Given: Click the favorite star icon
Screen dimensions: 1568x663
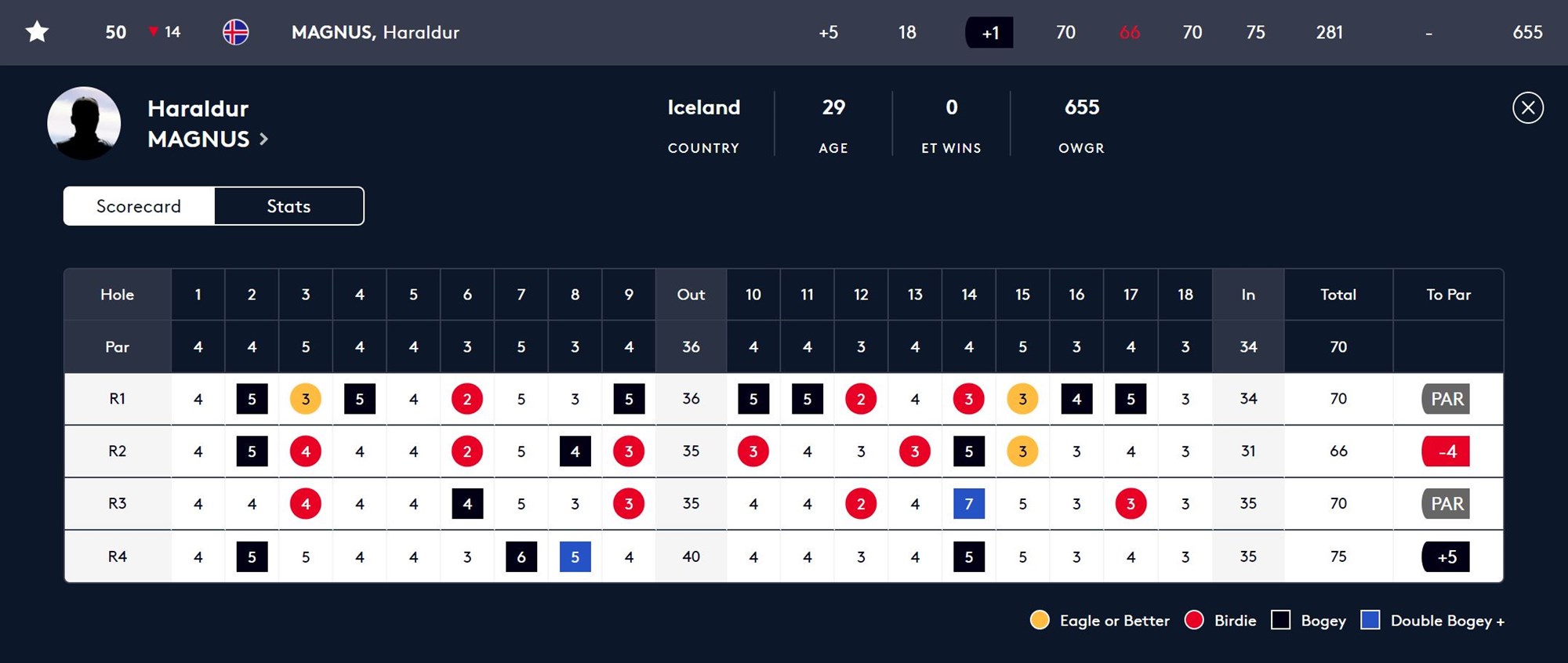Looking at the screenshot, I should 37,32.
